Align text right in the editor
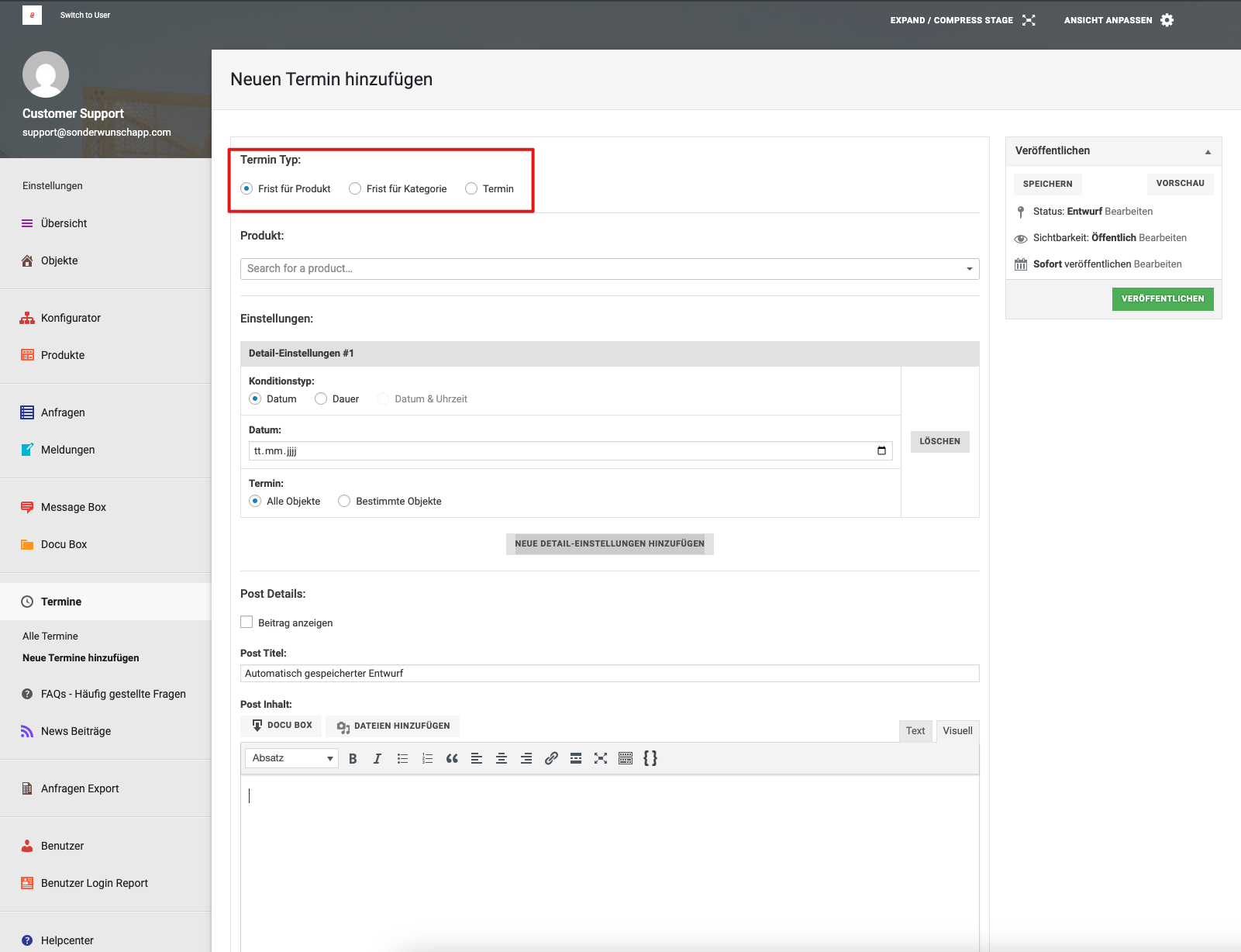 (526, 758)
